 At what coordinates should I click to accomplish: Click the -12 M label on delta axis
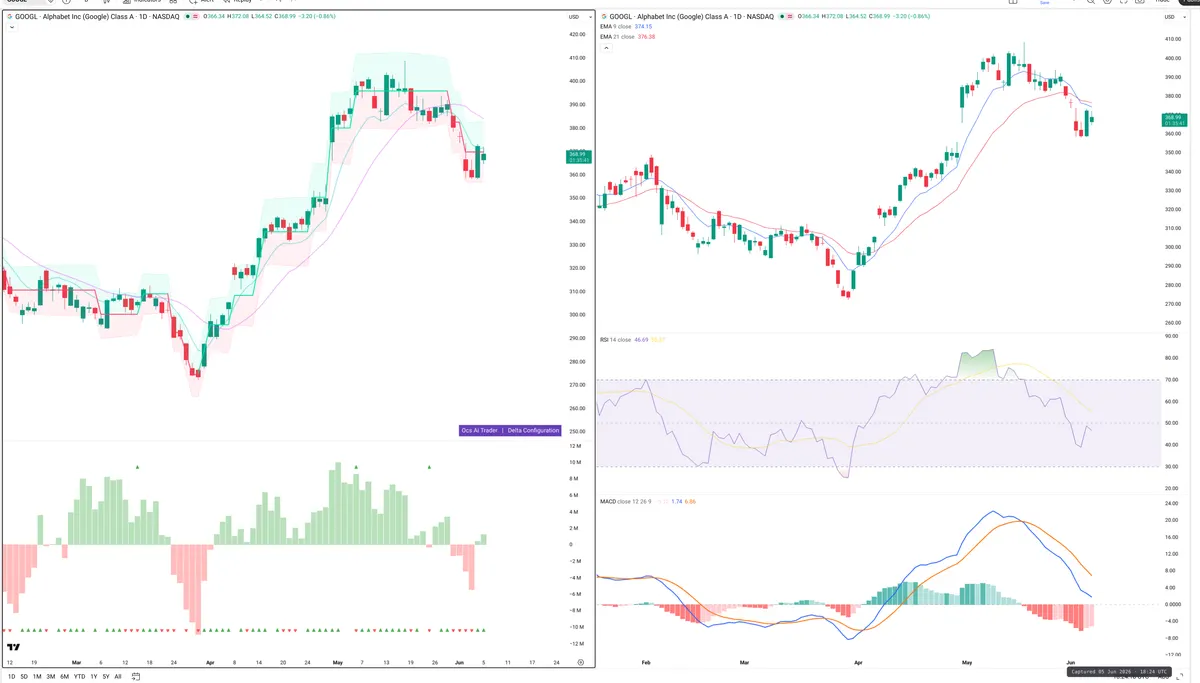pyautogui.click(x=576, y=643)
